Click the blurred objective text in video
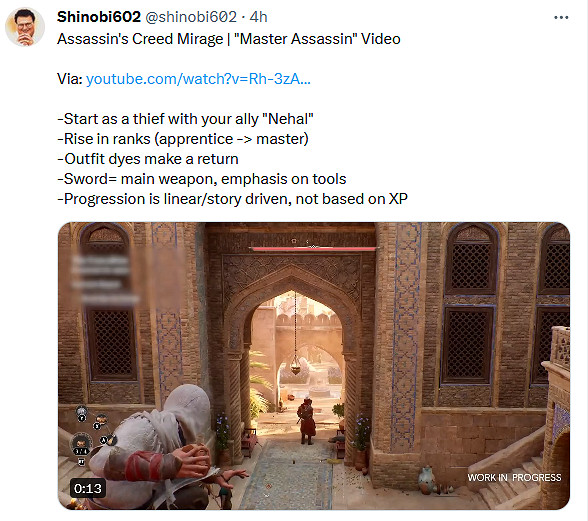The height and width of the screenshot is (521, 588). tap(103, 279)
